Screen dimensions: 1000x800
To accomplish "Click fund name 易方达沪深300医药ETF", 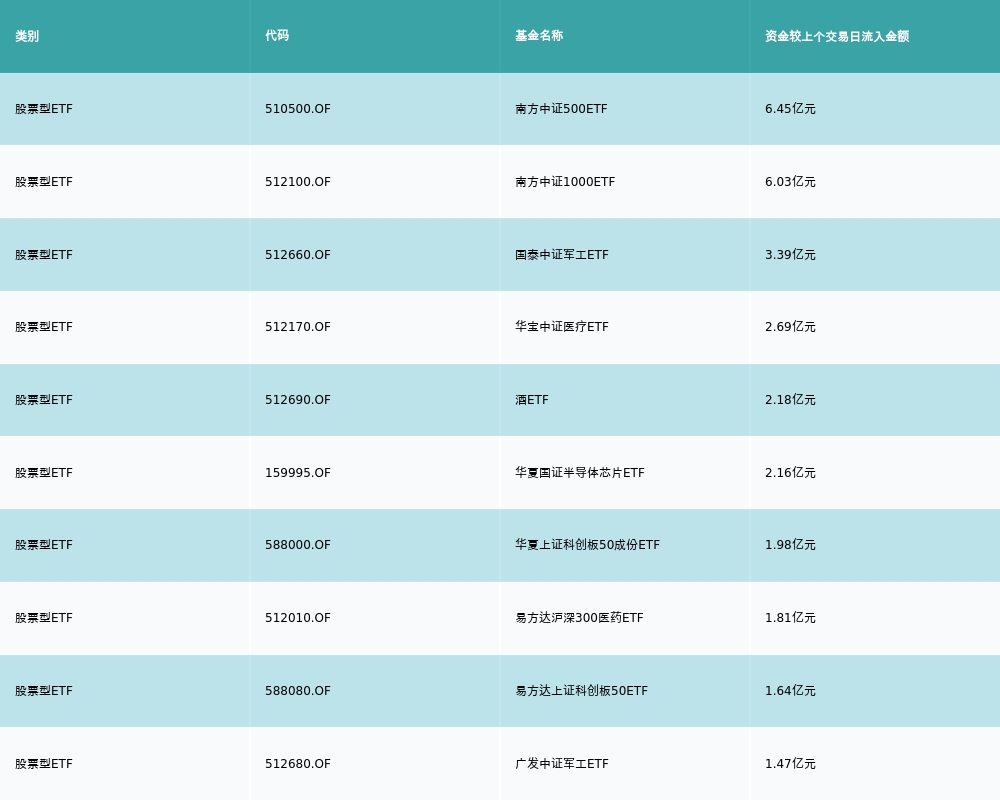I will (x=579, y=618).
